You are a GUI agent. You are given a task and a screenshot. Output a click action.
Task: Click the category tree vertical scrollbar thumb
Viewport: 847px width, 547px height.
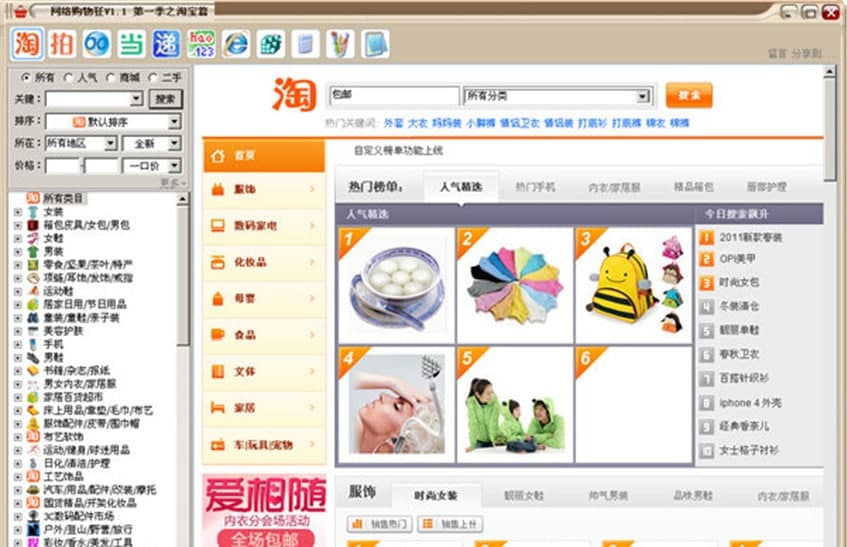coord(183,275)
